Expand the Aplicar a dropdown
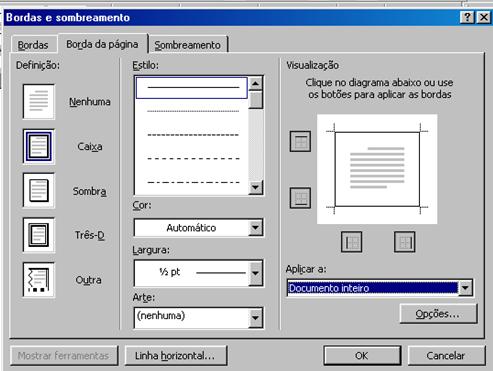493x371 pixels. pyautogui.click(x=465, y=288)
